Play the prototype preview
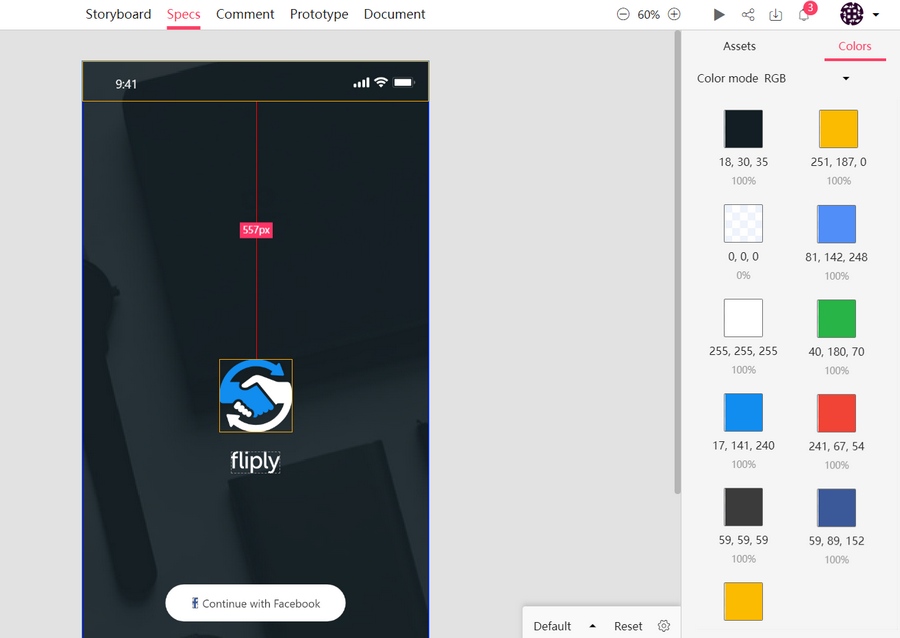The height and width of the screenshot is (638, 900). tap(719, 14)
